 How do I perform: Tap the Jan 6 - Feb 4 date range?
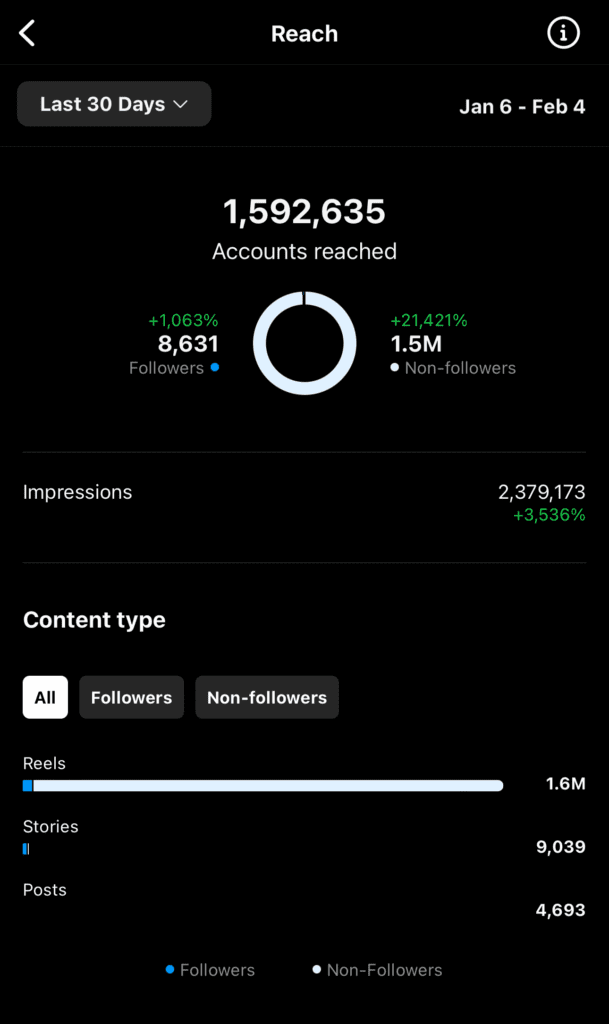pyautogui.click(x=522, y=106)
